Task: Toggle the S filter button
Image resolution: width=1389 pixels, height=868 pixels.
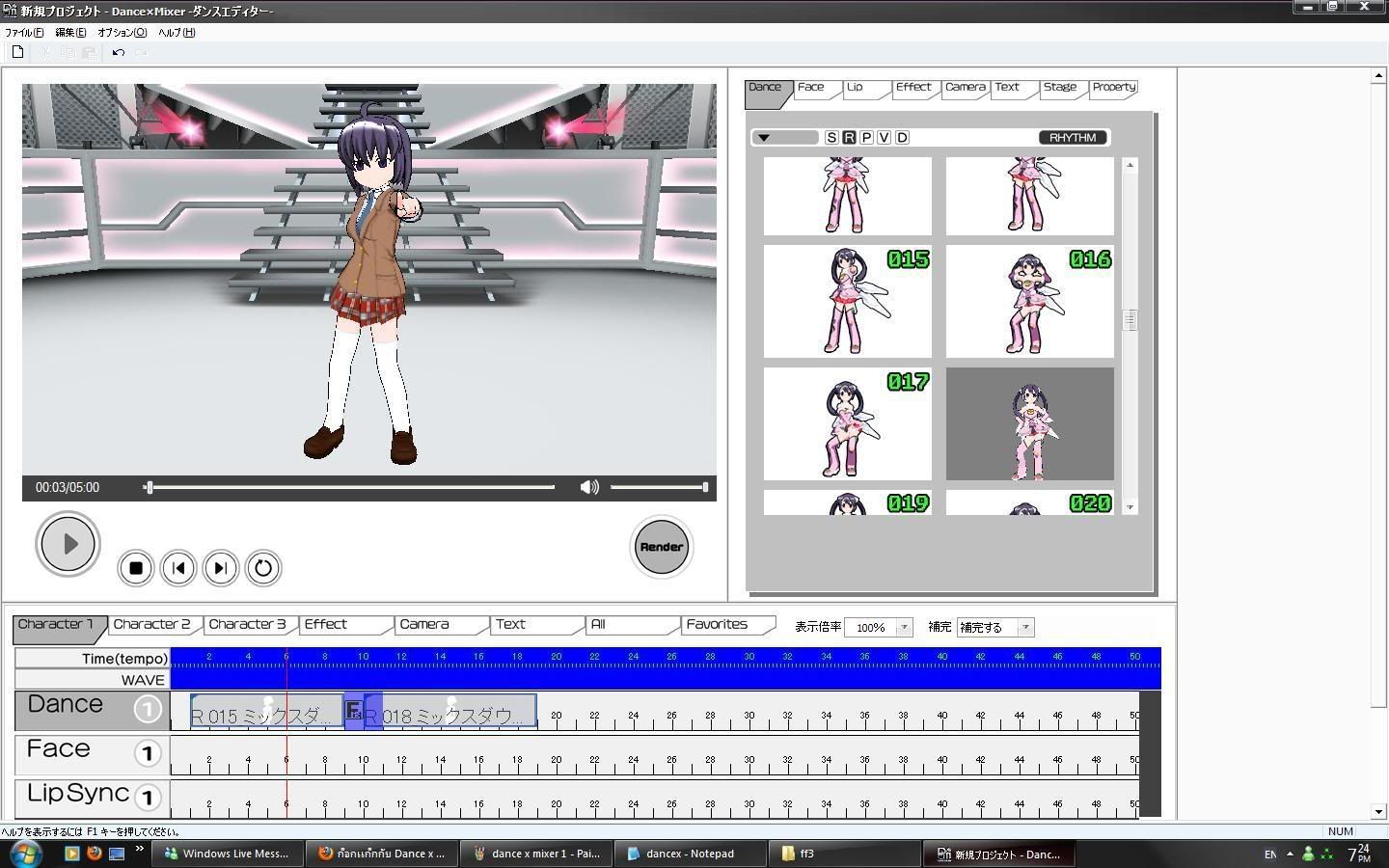Action: pos(831,138)
